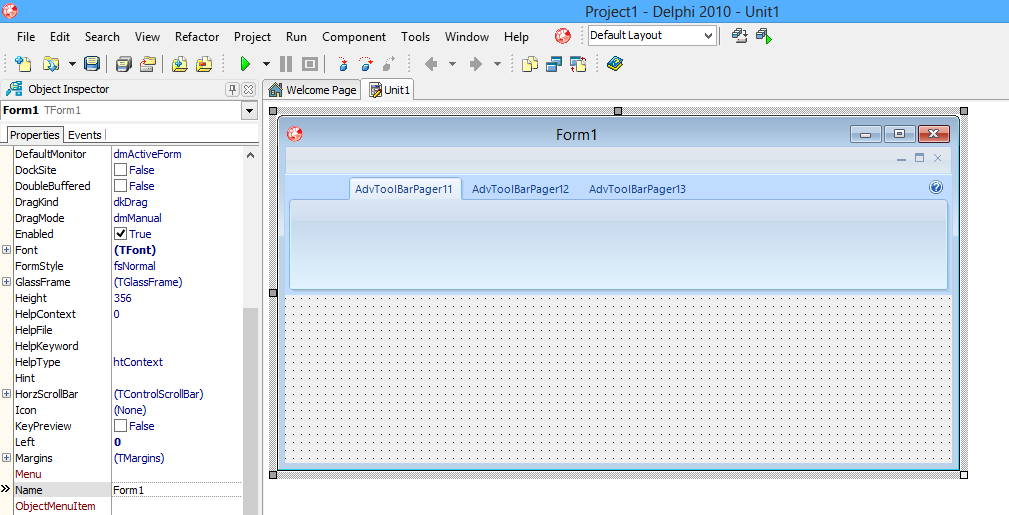This screenshot has height=515, width=1009.
Task: Click the DragKind value dkDrag
Action: click(131, 202)
